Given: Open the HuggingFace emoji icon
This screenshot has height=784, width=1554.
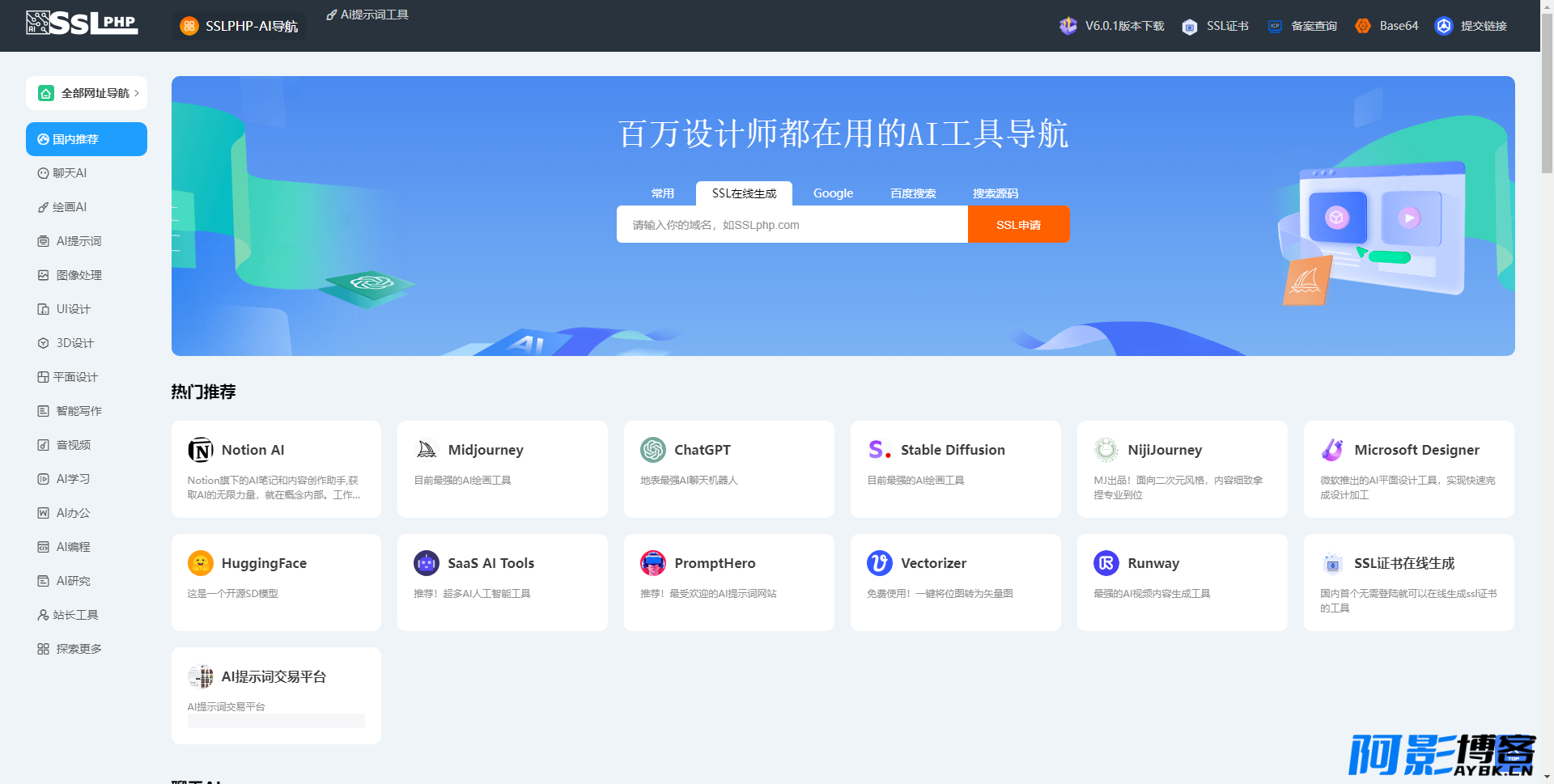Looking at the screenshot, I should coord(201,563).
